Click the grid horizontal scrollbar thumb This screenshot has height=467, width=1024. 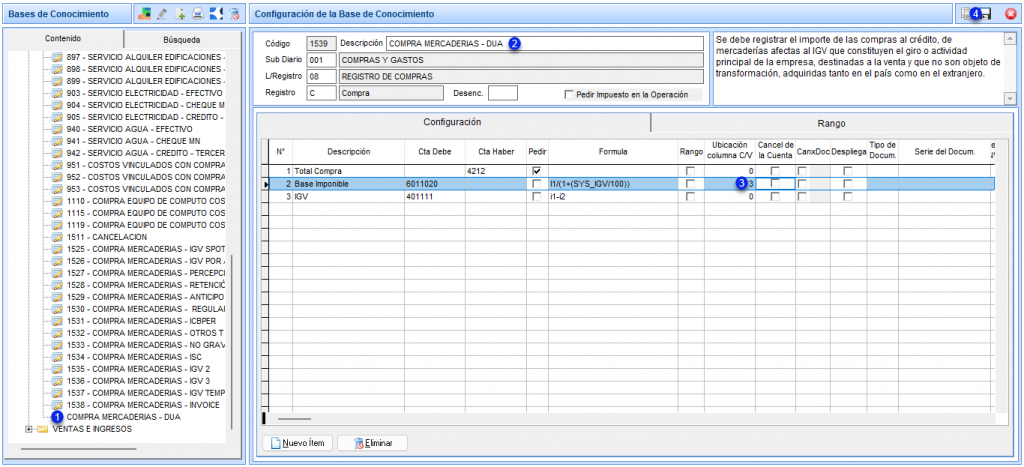pyautogui.click(x=295, y=418)
